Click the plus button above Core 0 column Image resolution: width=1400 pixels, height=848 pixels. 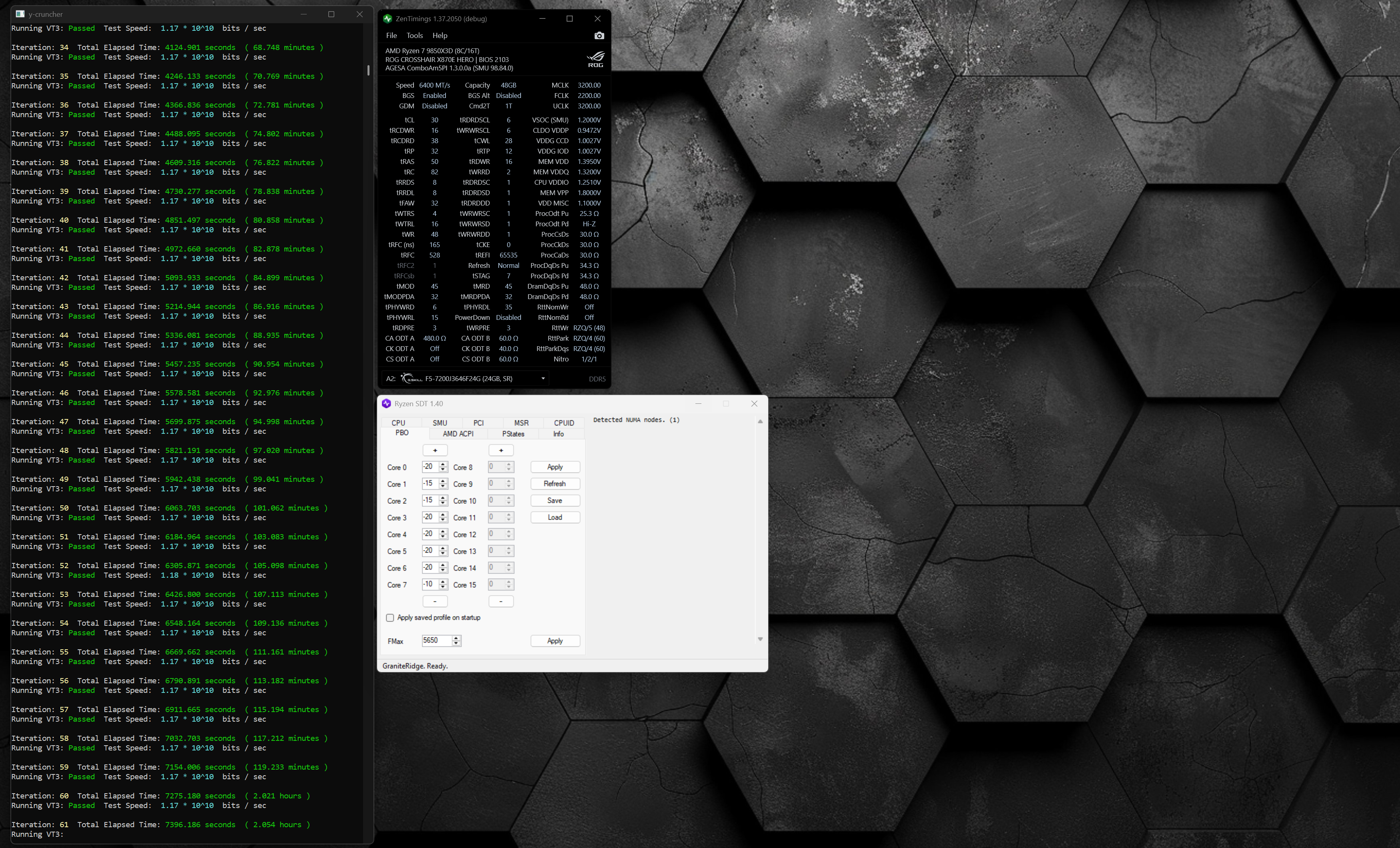[435, 451]
